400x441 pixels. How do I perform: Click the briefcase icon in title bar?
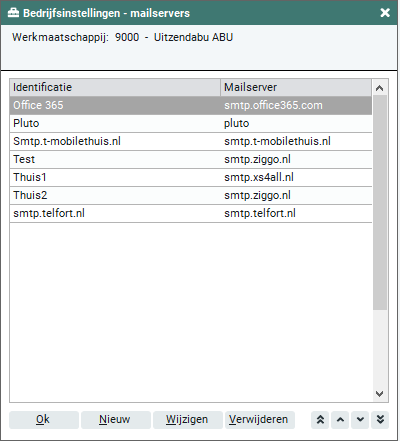pos(13,13)
